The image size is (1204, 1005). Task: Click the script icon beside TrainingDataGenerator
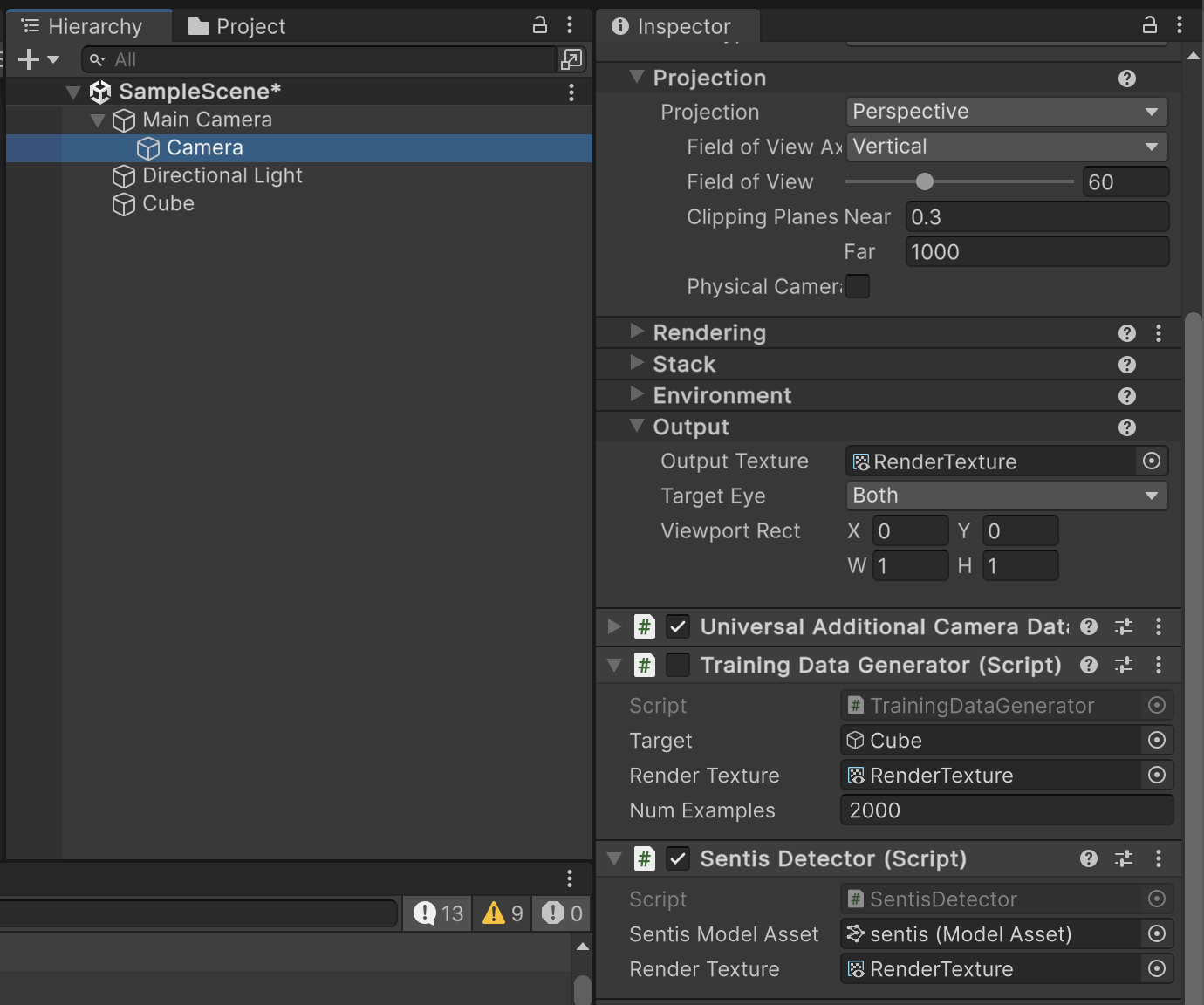click(x=856, y=705)
